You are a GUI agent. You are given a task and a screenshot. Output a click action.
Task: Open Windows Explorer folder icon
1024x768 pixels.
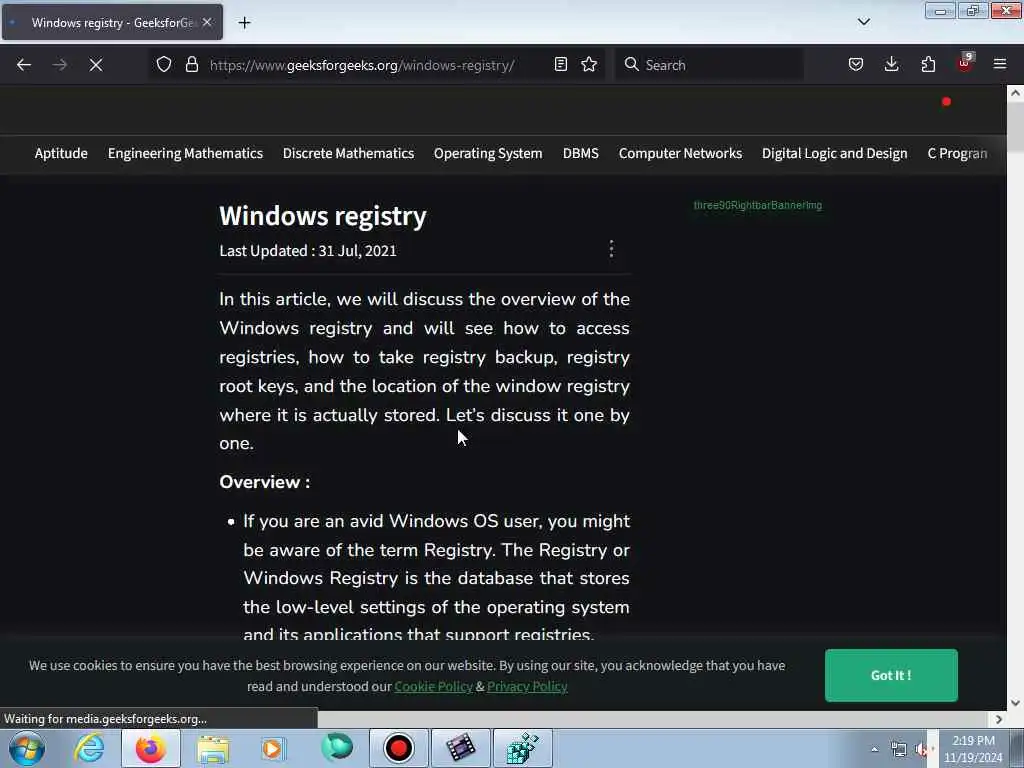pyautogui.click(x=213, y=749)
